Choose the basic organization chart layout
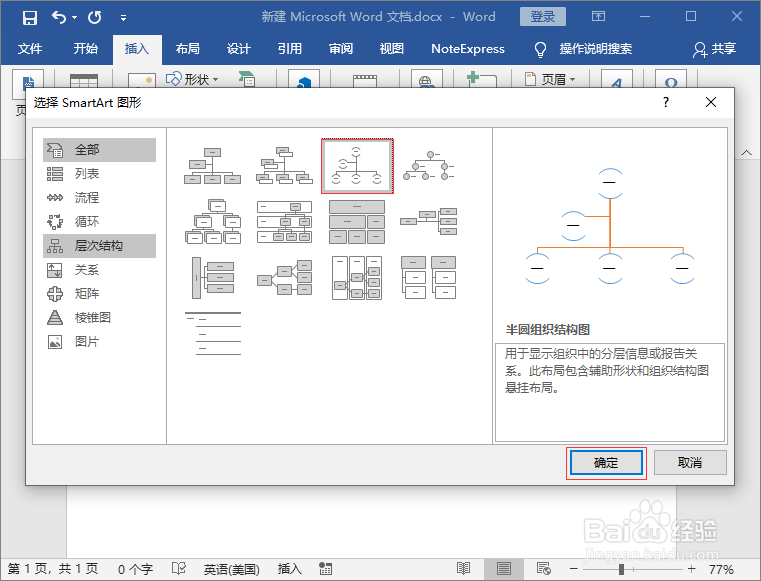The image size is (761, 581). pyautogui.click(x=213, y=166)
